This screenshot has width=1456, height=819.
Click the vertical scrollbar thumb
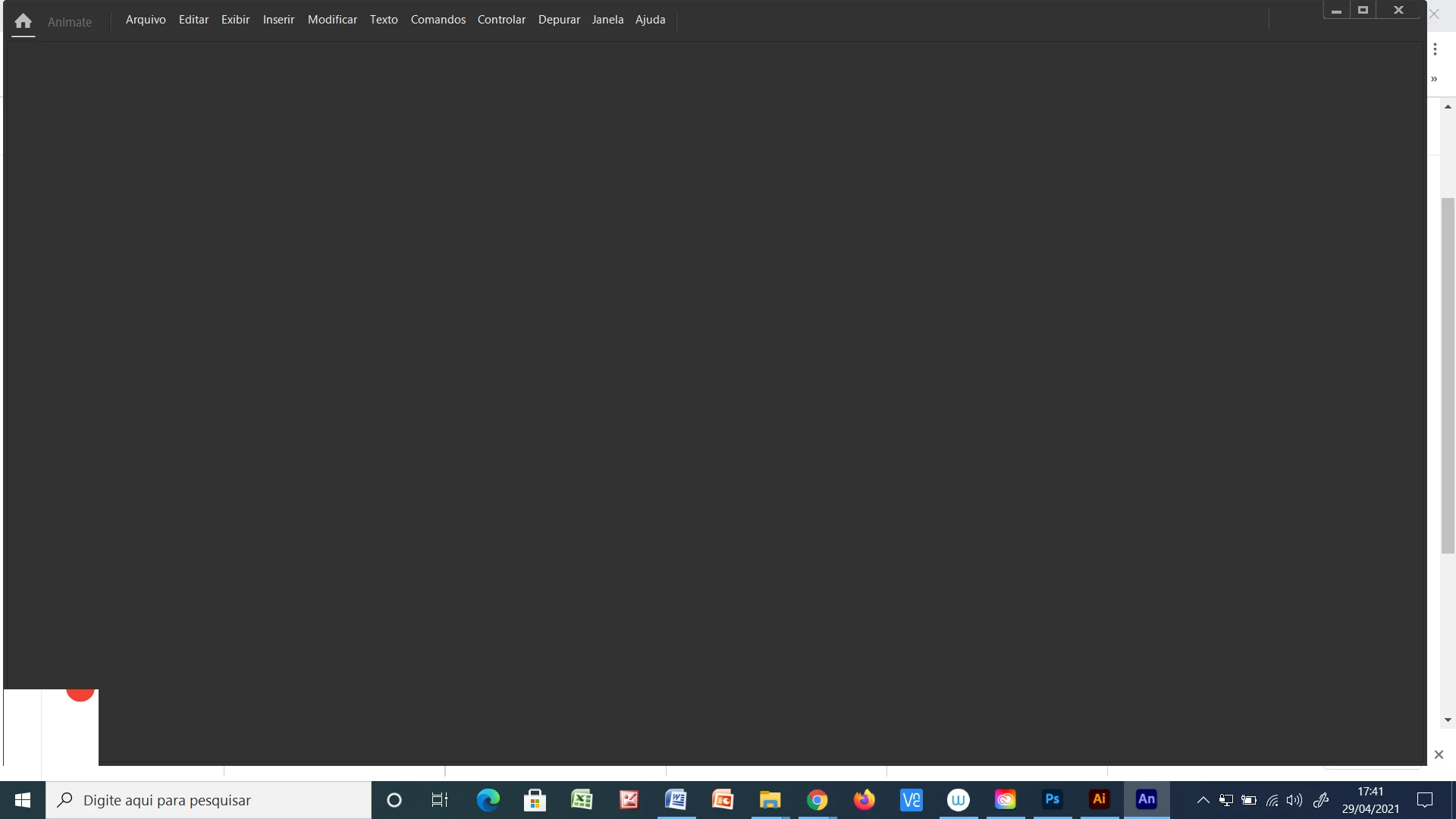coord(1448,375)
